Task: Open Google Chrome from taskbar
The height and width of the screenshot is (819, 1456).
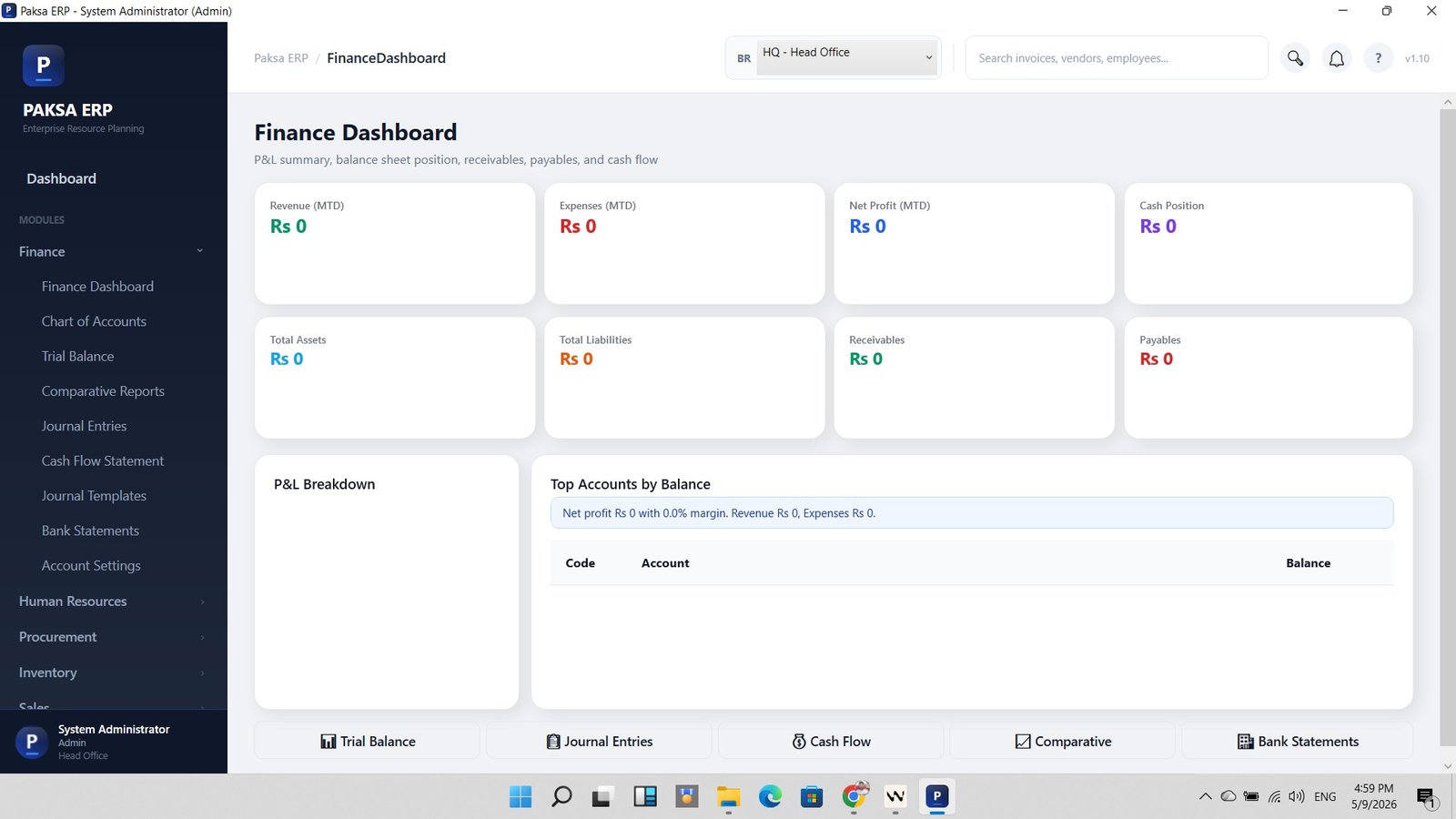Action: pyautogui.click(x=854, y=797)
